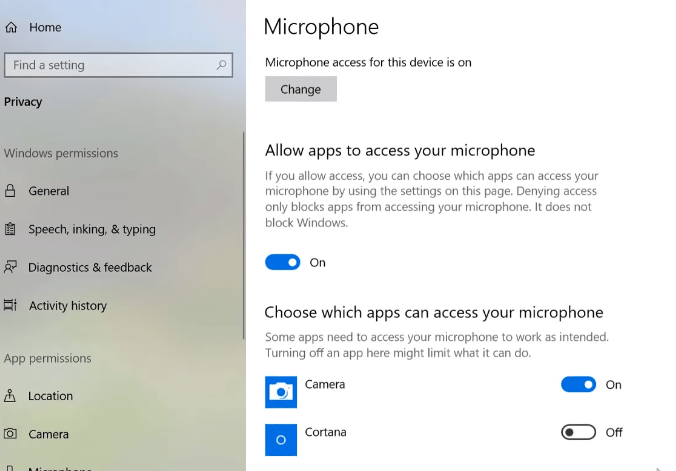Image resolution: width=676 pixels, height=471 pixels.
Task: Click the General lock icon
Action: (x=10, y=191)
